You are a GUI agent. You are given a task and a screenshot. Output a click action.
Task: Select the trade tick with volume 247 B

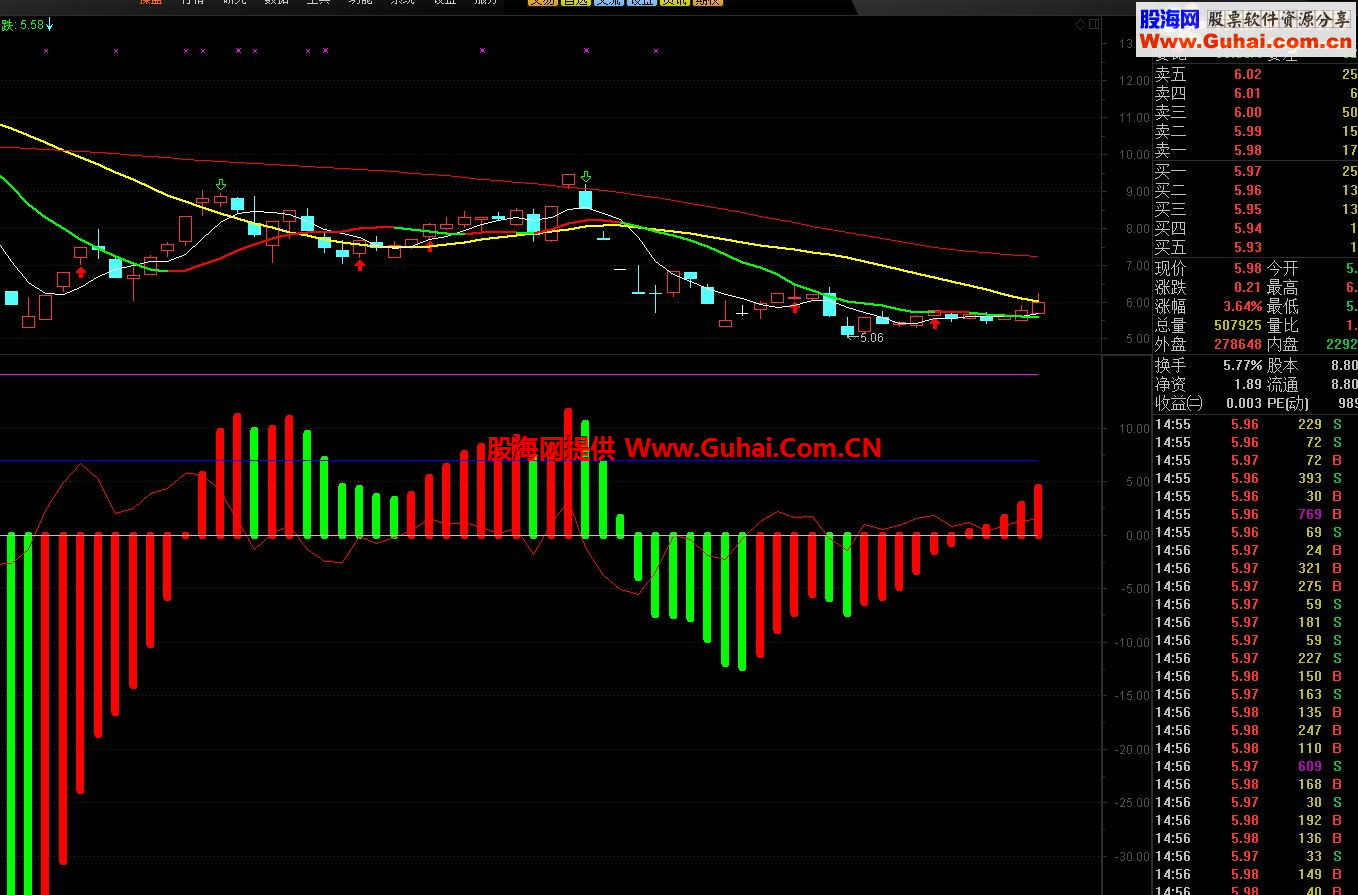1256,730
